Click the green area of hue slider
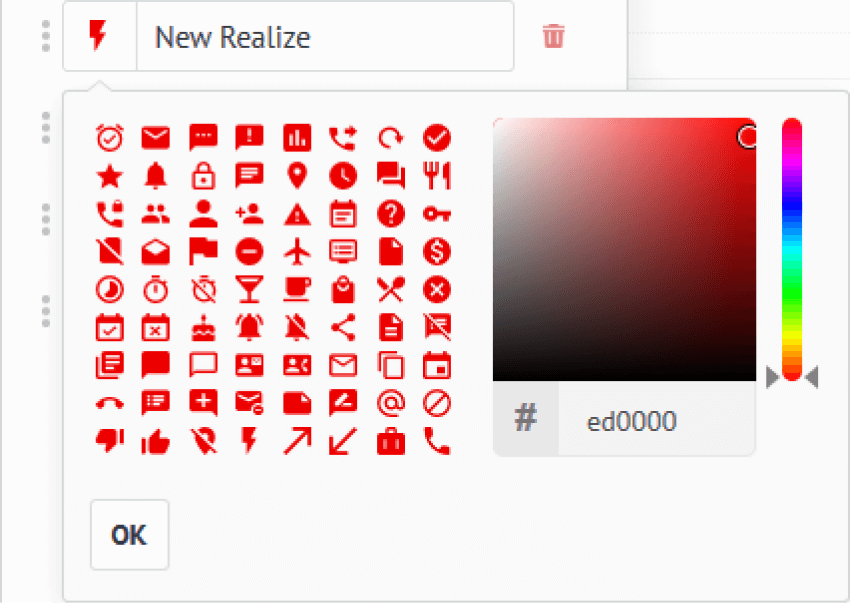This screenshot has height=603, width=850. coord(791,293)
